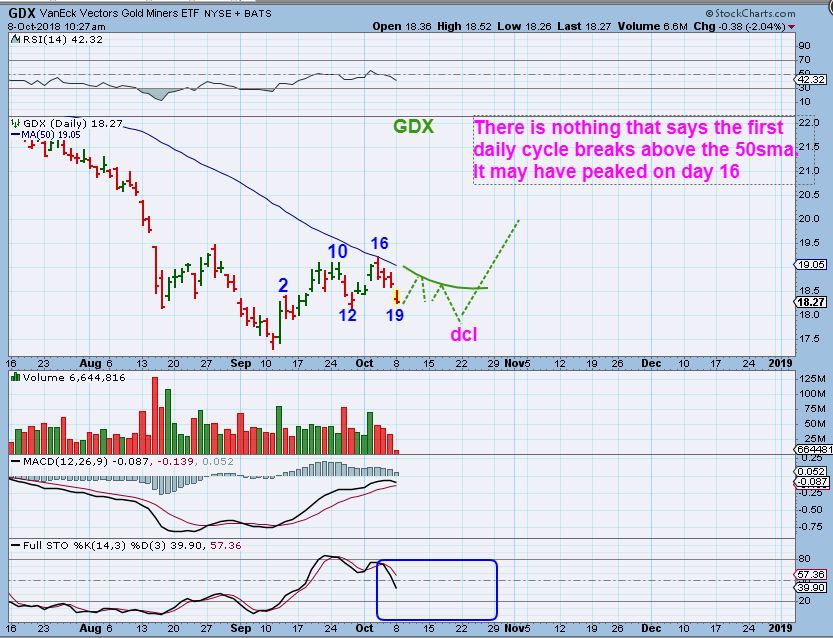Click the green GDX label on price chart
Screen dimensions: 833x638
pyautogui.click(x=413, y=126)
